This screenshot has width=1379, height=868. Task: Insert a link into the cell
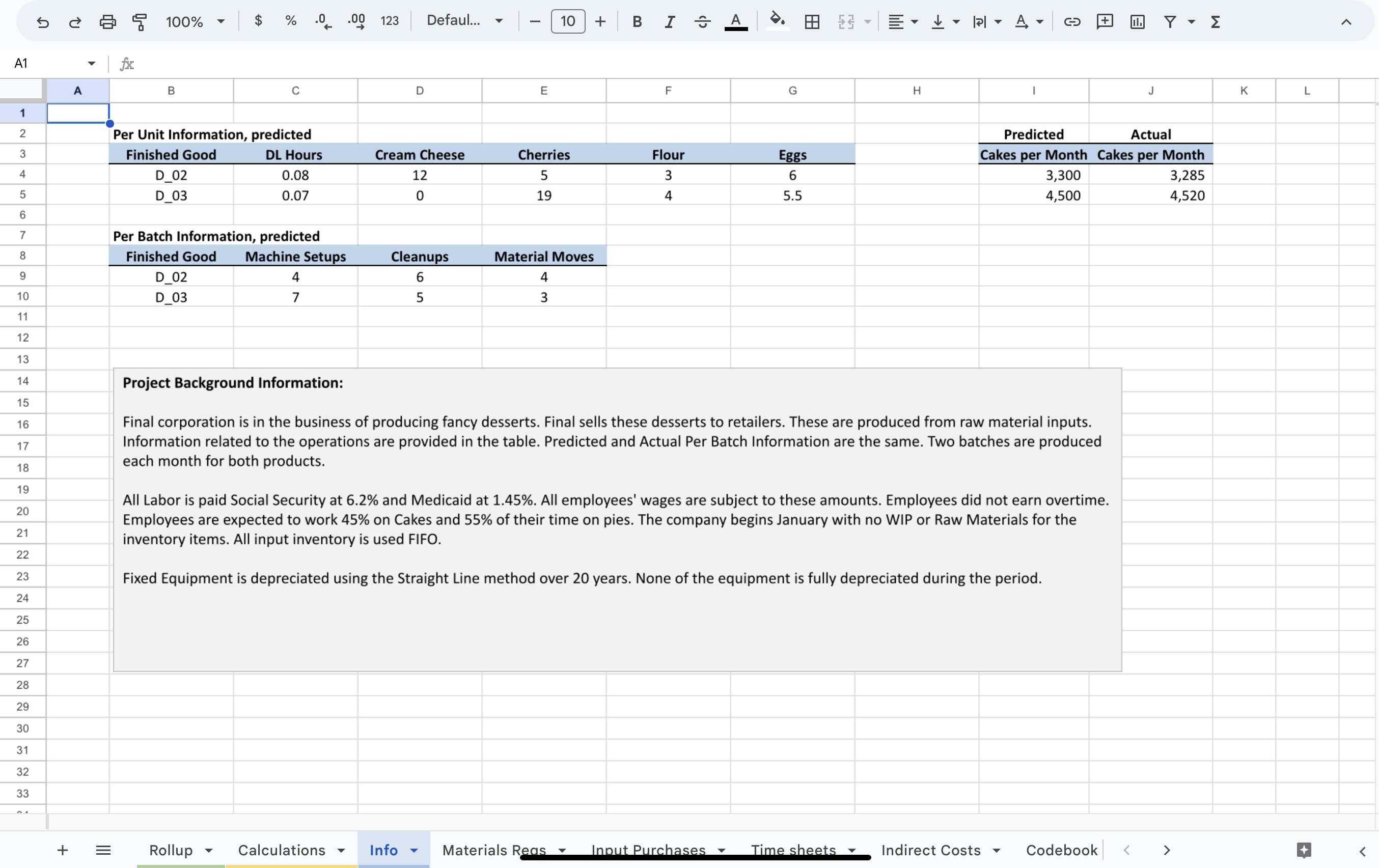click(x=1071, y=22)
